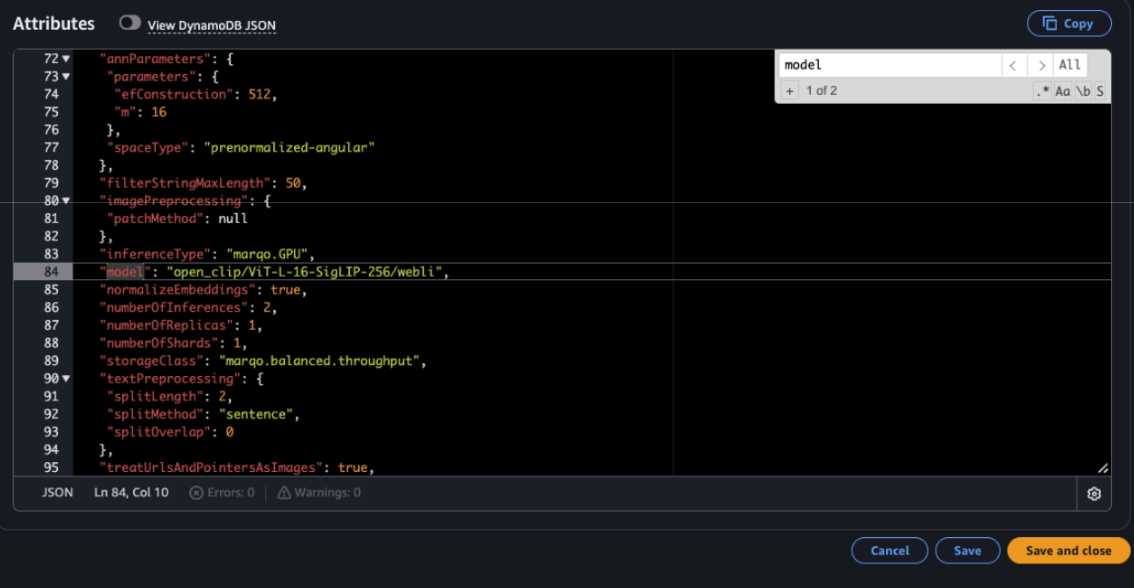Toggle search in selection (S)

click(x=1100, y=91)
